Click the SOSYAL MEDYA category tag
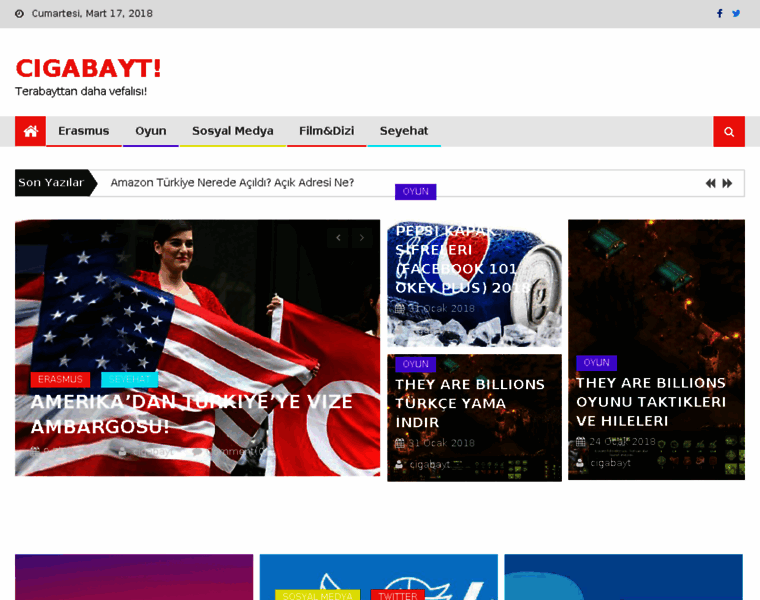Viewport: 760px width, 600px height. click(x=317, y=595)
